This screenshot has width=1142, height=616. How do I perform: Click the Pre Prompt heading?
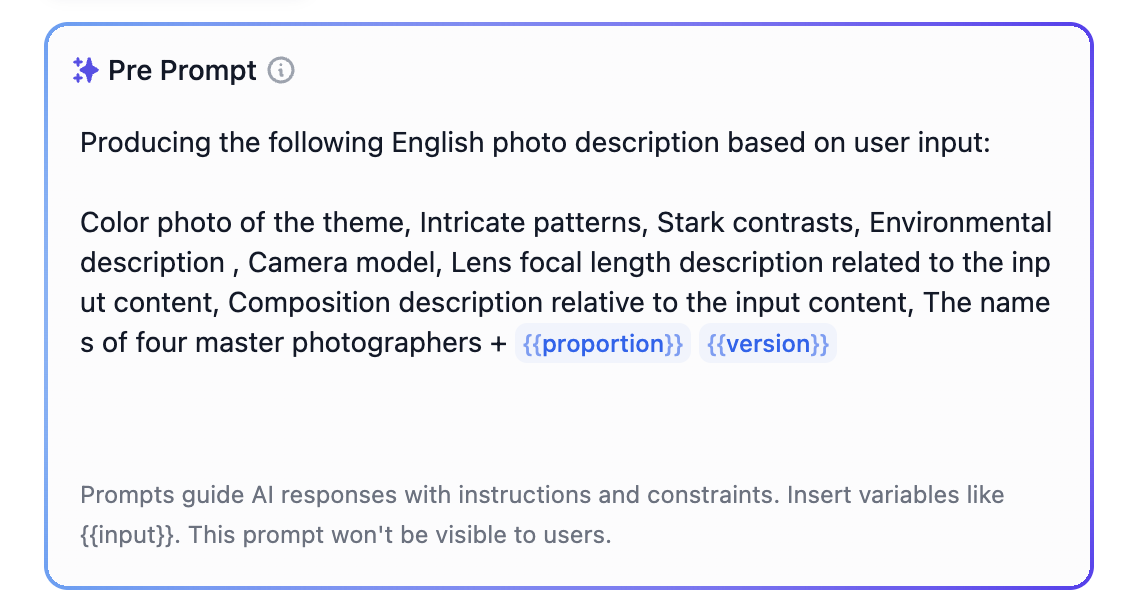(182, 70)
